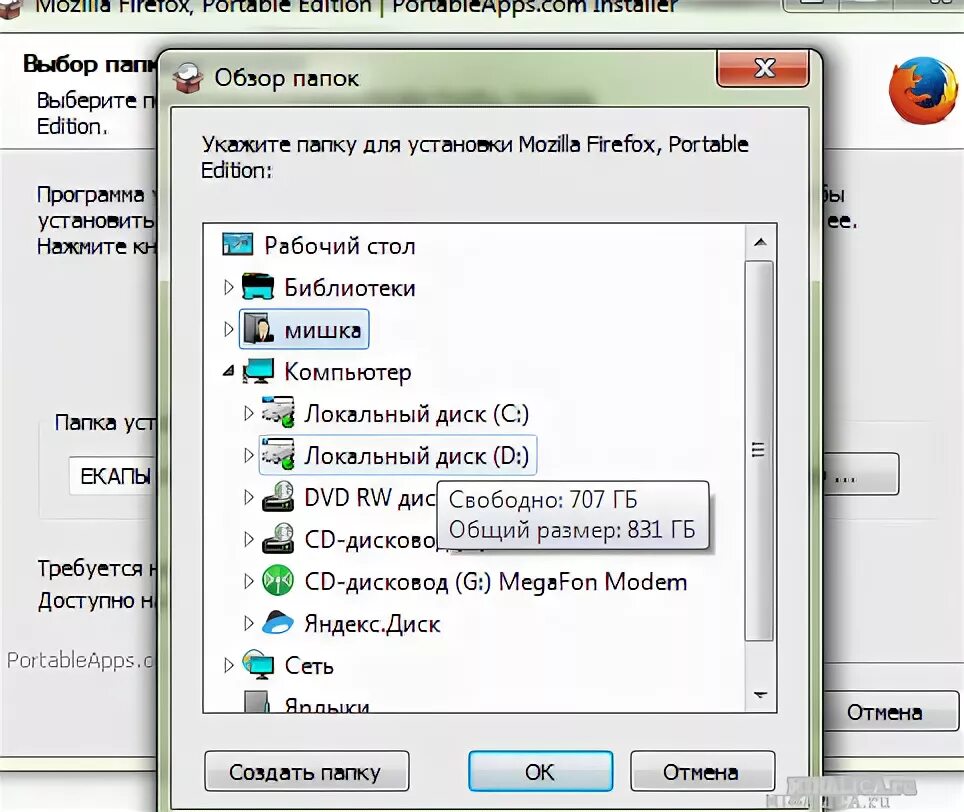Image resolution: width=964 pixels, height=812 pixels.
Task: Select the мишка folder label
Action: 323,330
